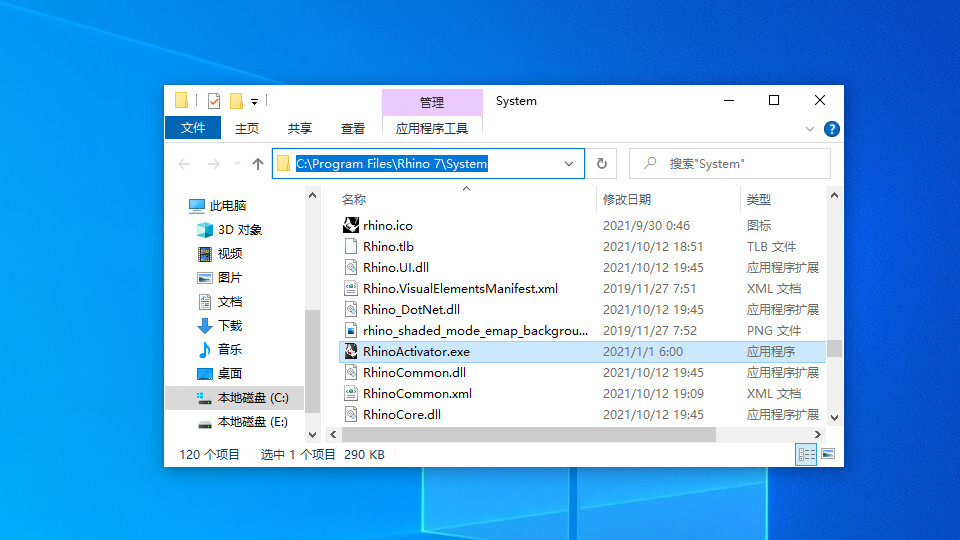960x540 pixels.
Task: Expand the ribbon with chevron arrow
Action: [811, 129]
